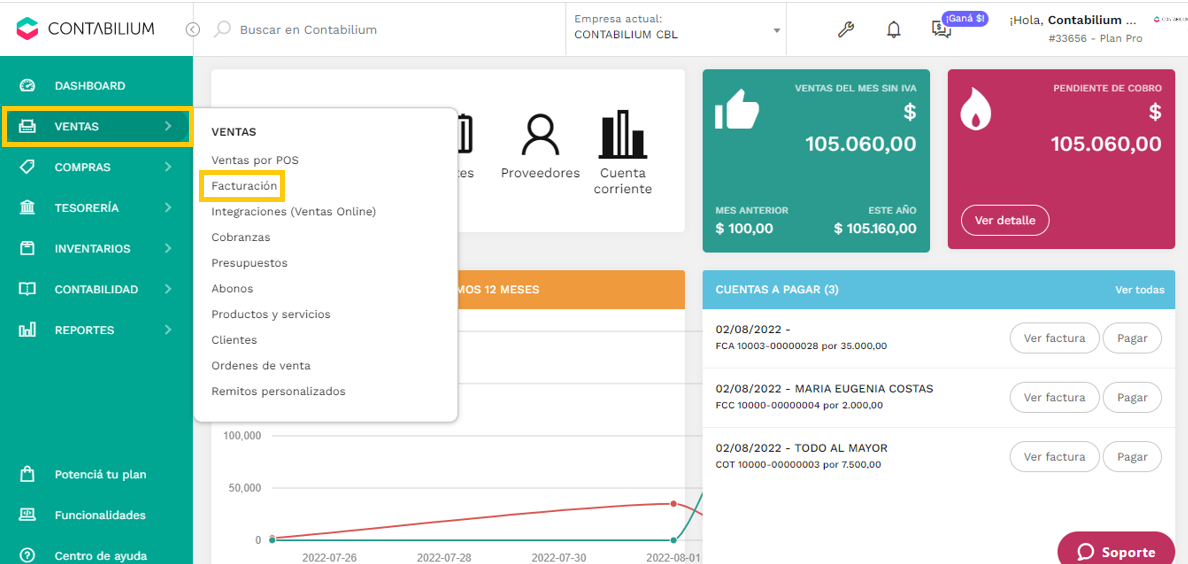Image resolution: width=1188 pixels, height=564 pixels.
Task: Click Ver todas in Cuentas a pagar
Action: click(1140, 290)
